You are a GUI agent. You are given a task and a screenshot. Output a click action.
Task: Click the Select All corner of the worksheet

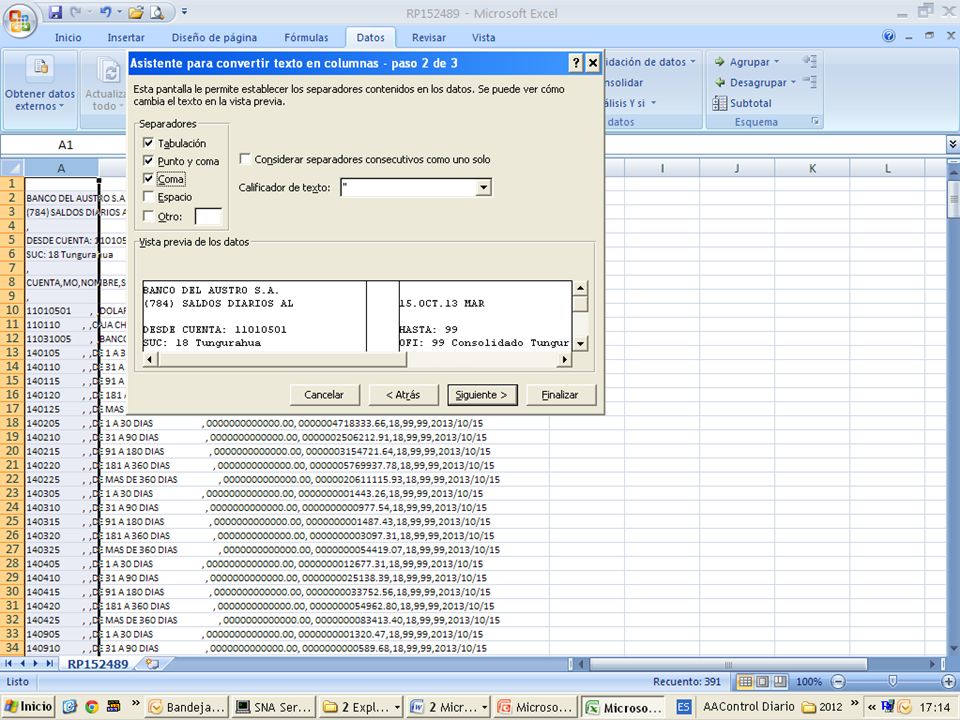coord(12,168)
